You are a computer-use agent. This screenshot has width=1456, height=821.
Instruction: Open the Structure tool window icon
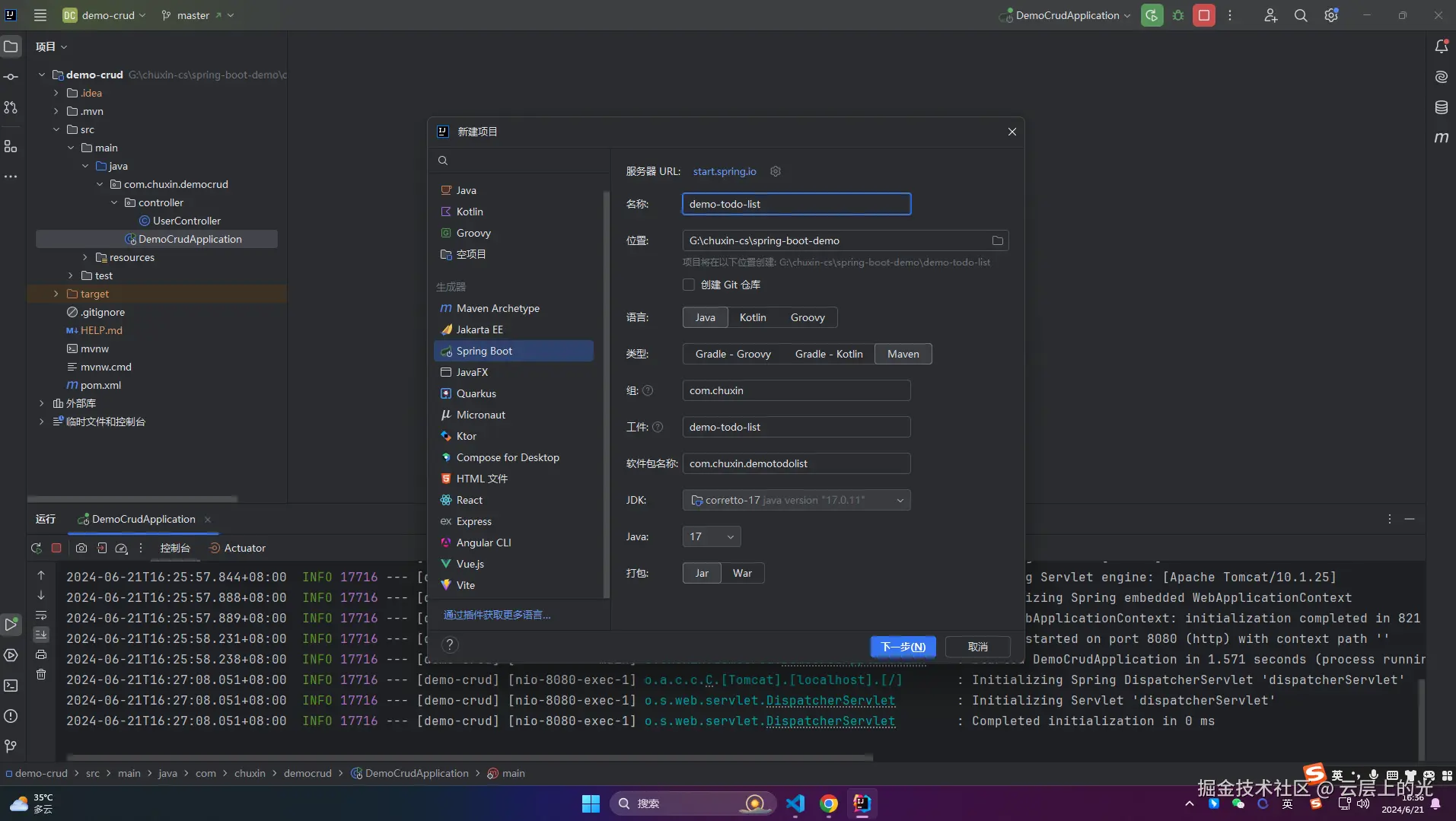11,146
